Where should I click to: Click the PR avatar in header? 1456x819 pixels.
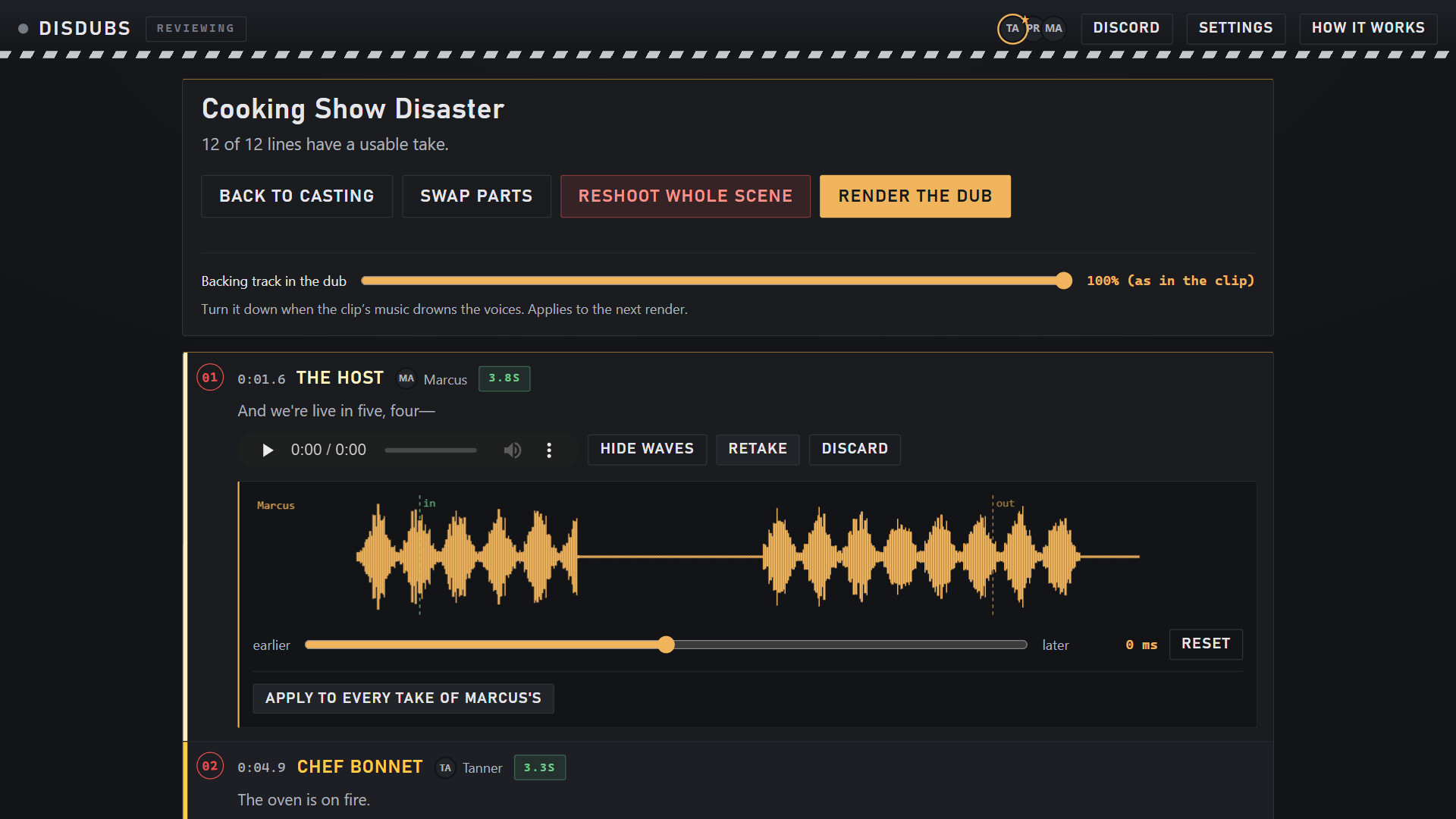point(1034,29)
